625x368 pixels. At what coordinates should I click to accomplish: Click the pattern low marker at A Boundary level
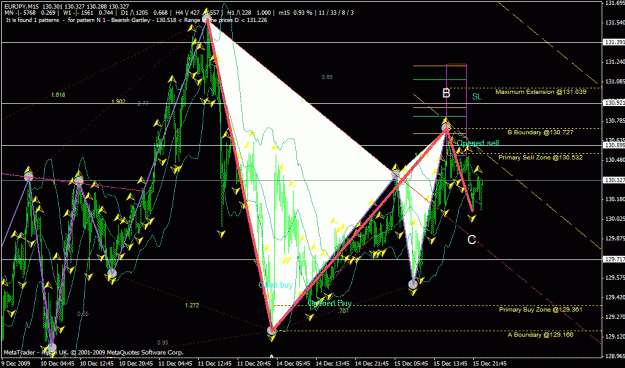pyautogui.click(x=271, y=331)
